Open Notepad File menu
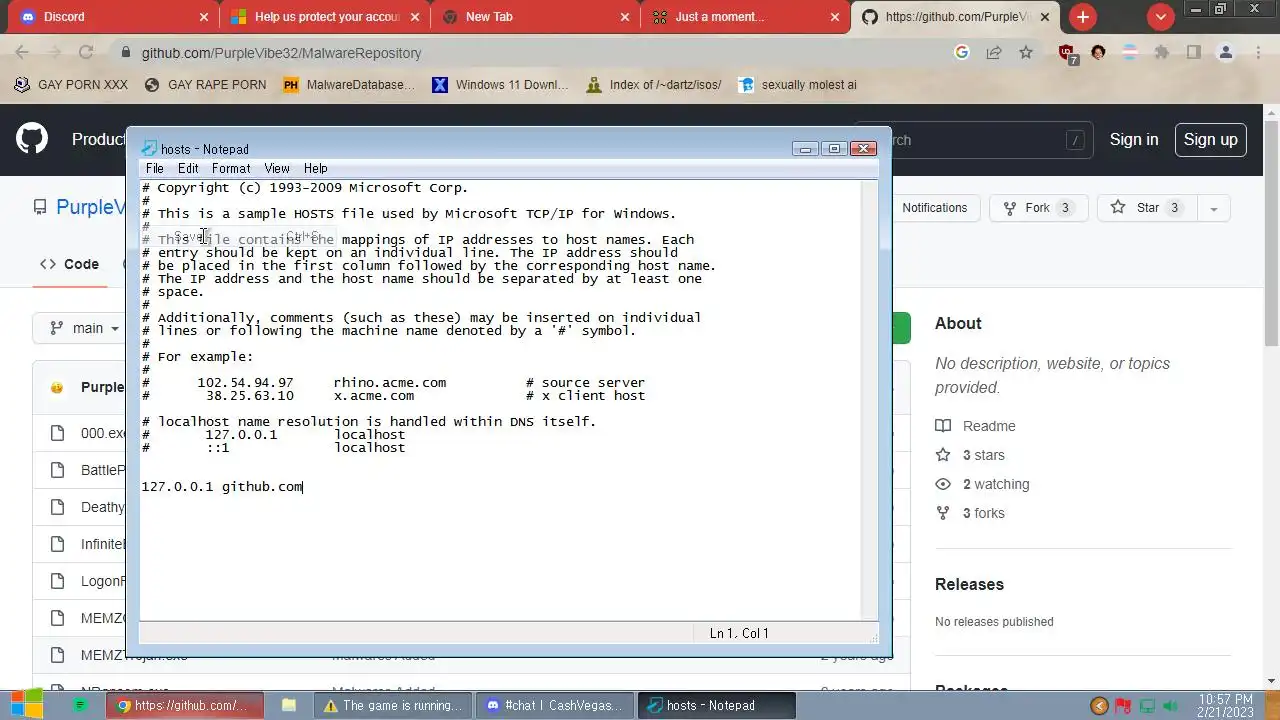Image resolution: width=1280 pixels, height=720 pixels. 154,168
